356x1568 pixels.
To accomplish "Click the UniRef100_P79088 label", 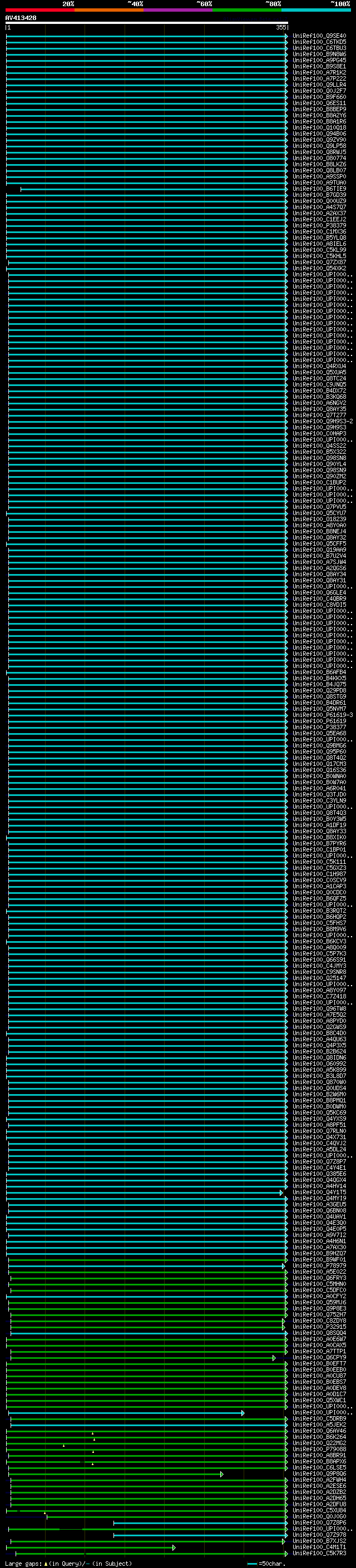I will tap(319, 1449).
